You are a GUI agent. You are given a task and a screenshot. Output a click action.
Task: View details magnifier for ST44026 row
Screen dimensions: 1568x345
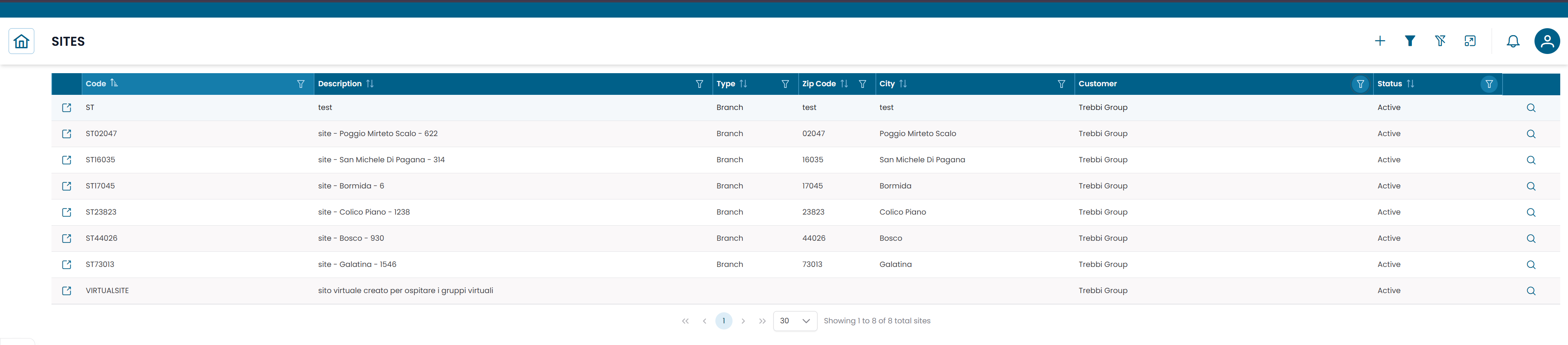pos(1531,239)
